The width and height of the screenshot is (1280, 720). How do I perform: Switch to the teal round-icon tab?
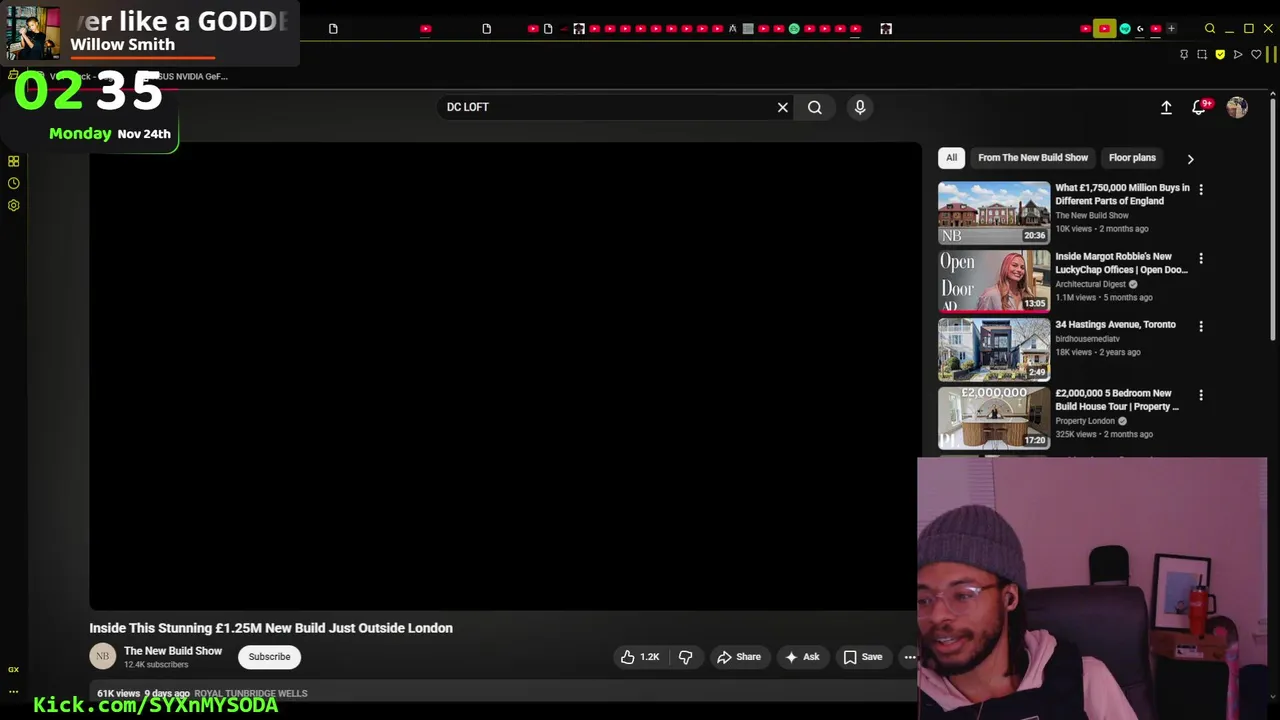[1125, 28]
